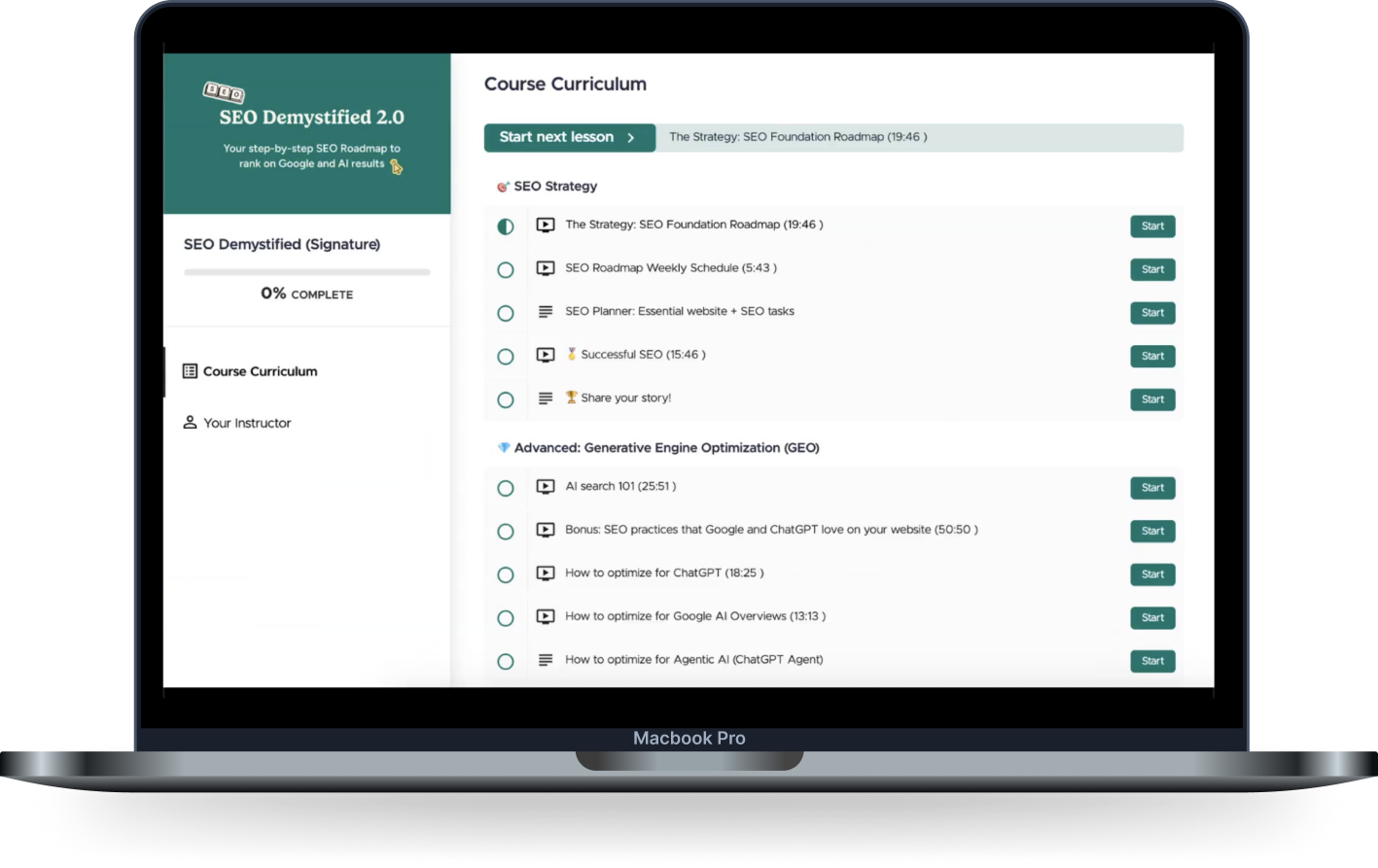Open the Your Instructor sidebar menu item
The image size is (1378, 868).
pos(307,423)
